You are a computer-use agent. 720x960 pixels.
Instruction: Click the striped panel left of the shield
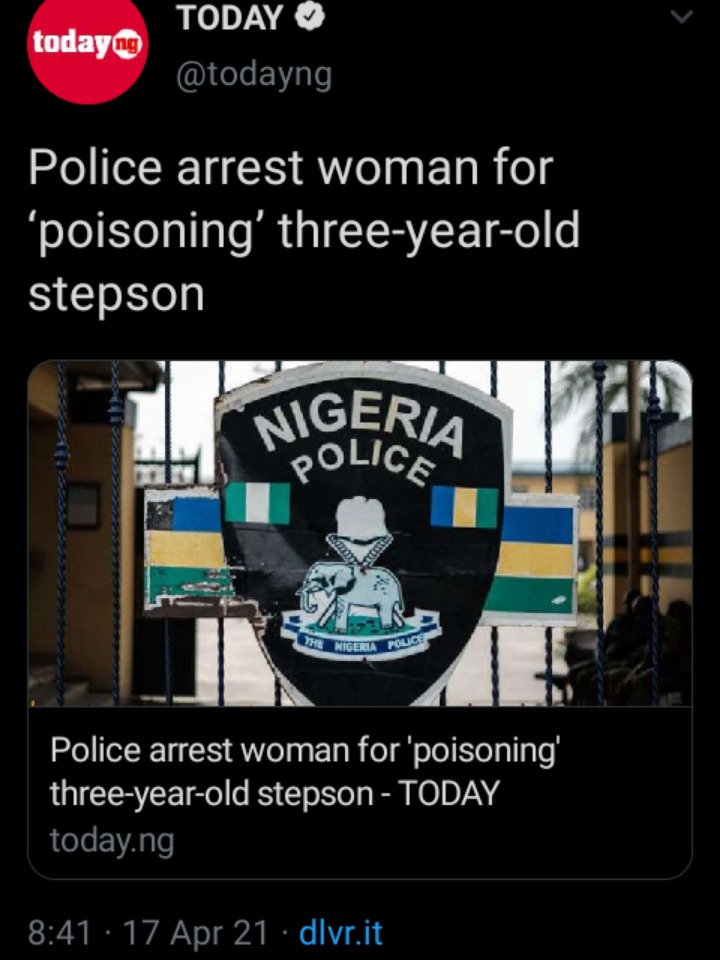[185, 547]
